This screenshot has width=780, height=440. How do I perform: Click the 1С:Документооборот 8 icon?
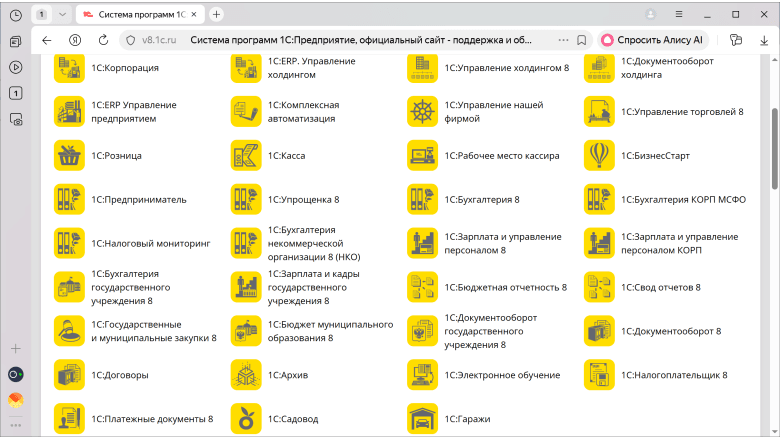pos(599,331)
